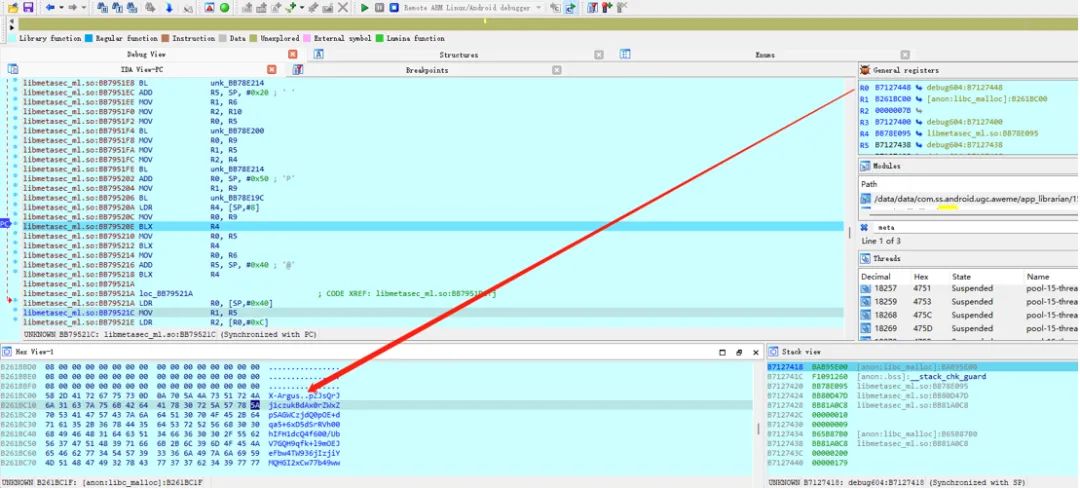Open the forward-history dropdown arrow

coord(84,8)
